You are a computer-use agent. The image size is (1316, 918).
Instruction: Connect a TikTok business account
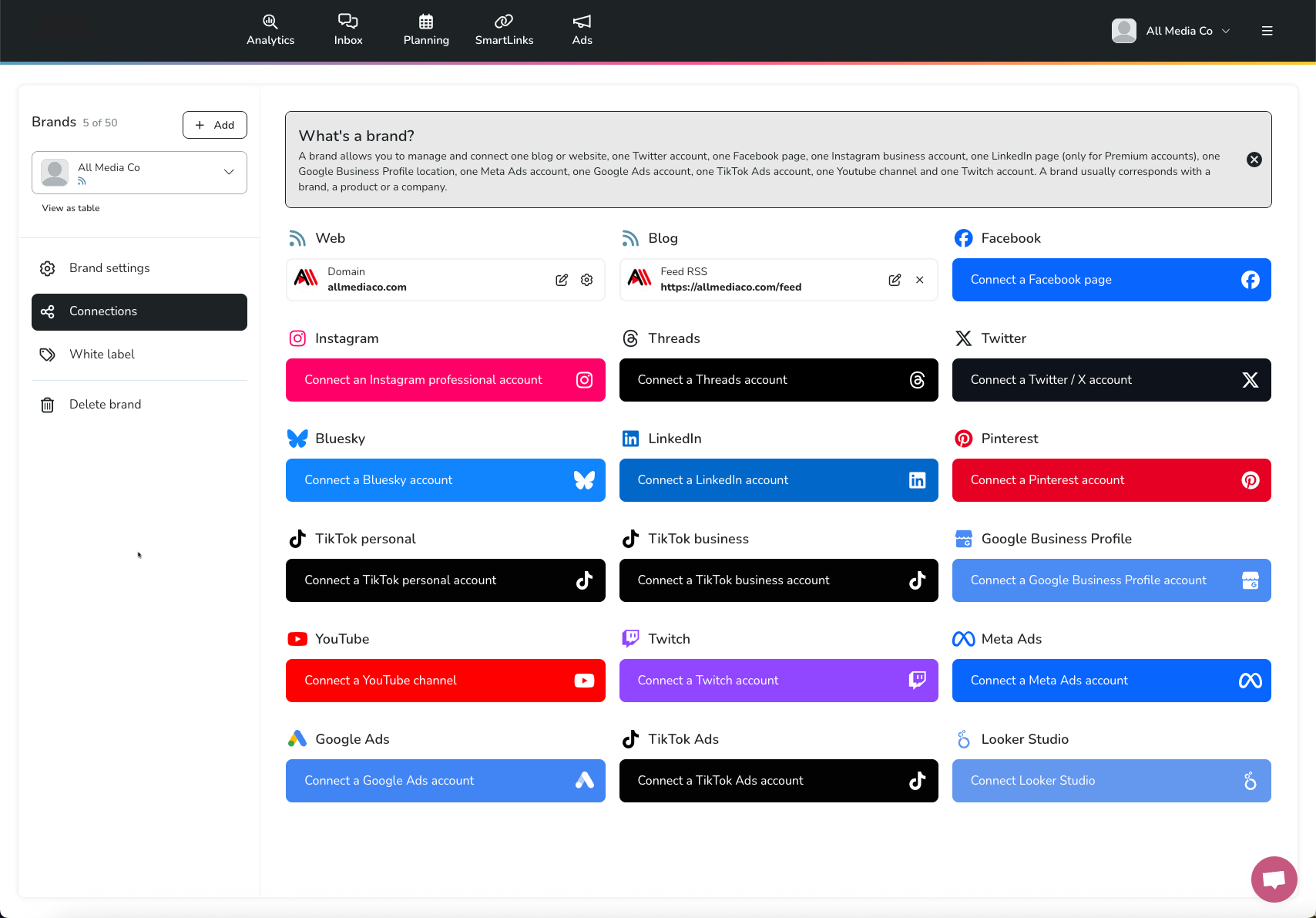pos(778,580)
